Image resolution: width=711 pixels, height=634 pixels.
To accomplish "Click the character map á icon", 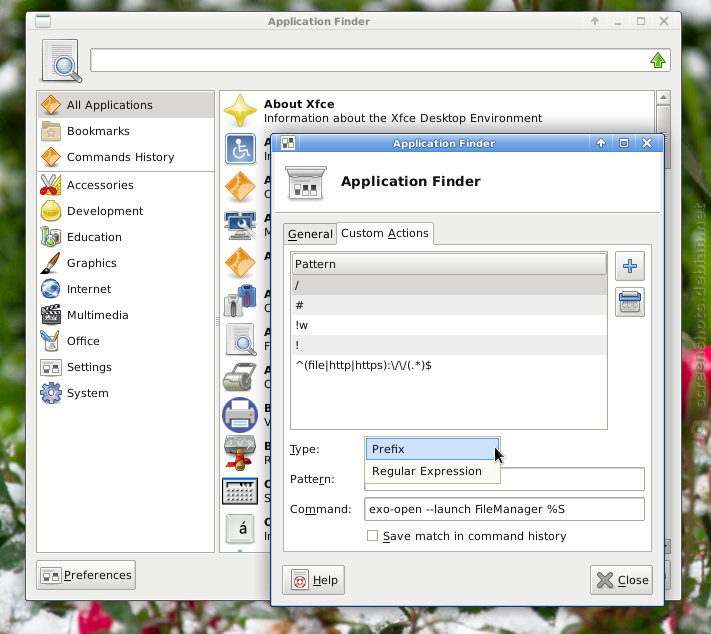I will 240,528.
